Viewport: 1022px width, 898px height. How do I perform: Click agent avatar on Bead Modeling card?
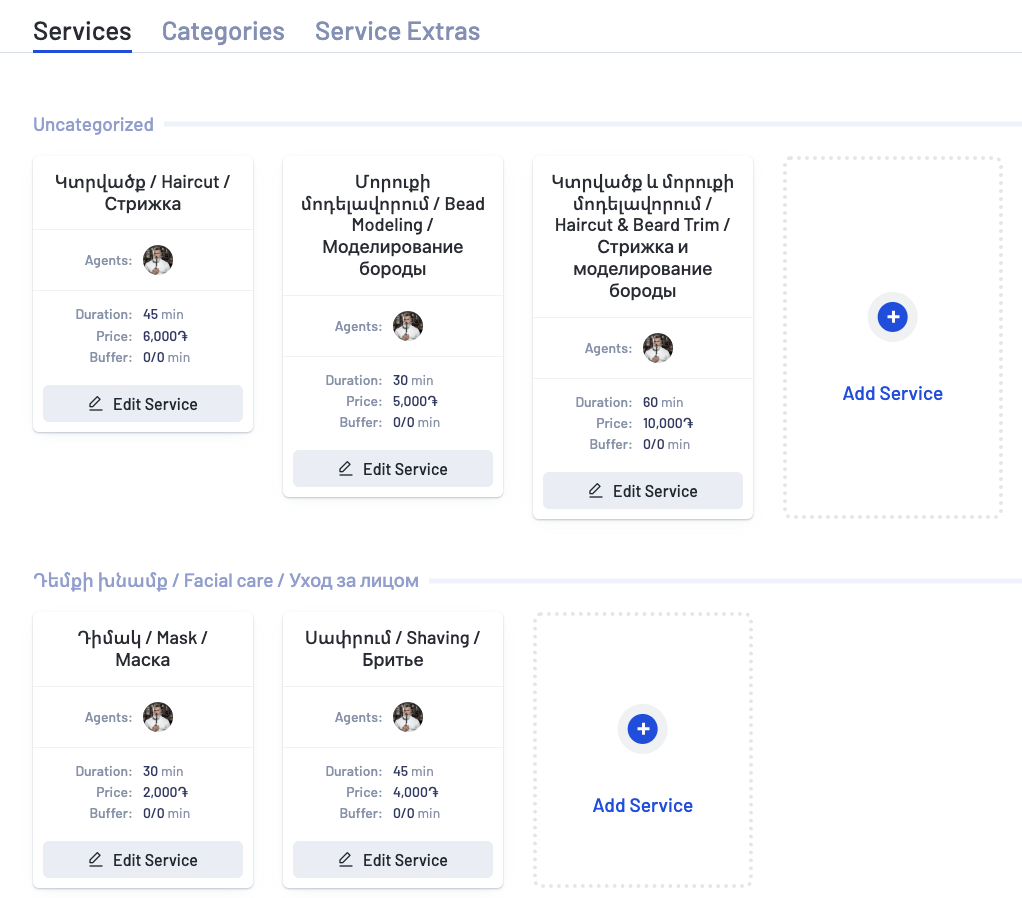[408, 326]
